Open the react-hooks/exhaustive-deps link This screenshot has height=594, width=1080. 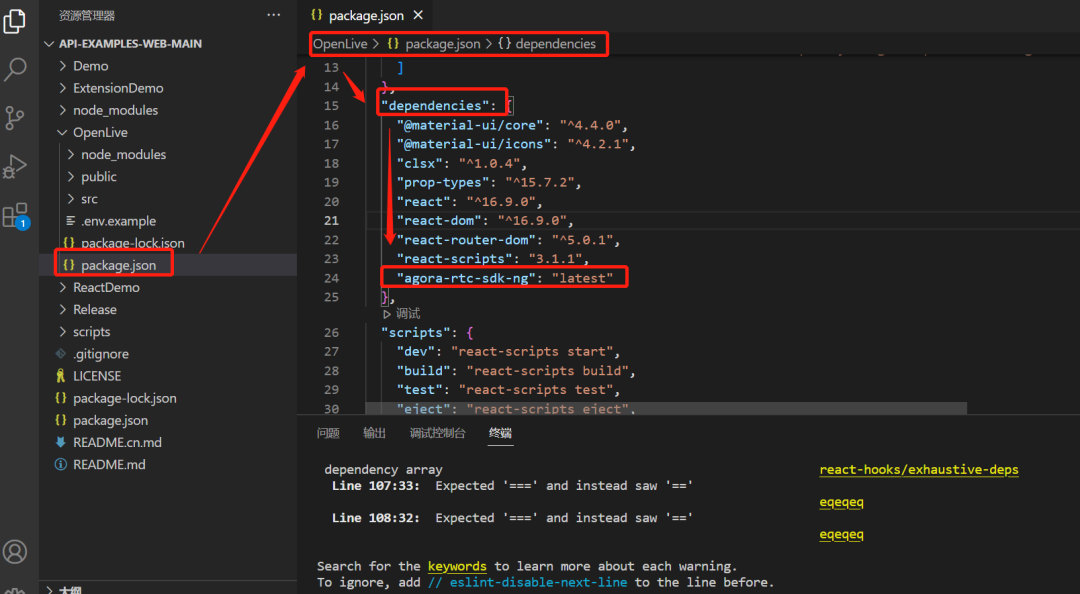click(919, 469)
